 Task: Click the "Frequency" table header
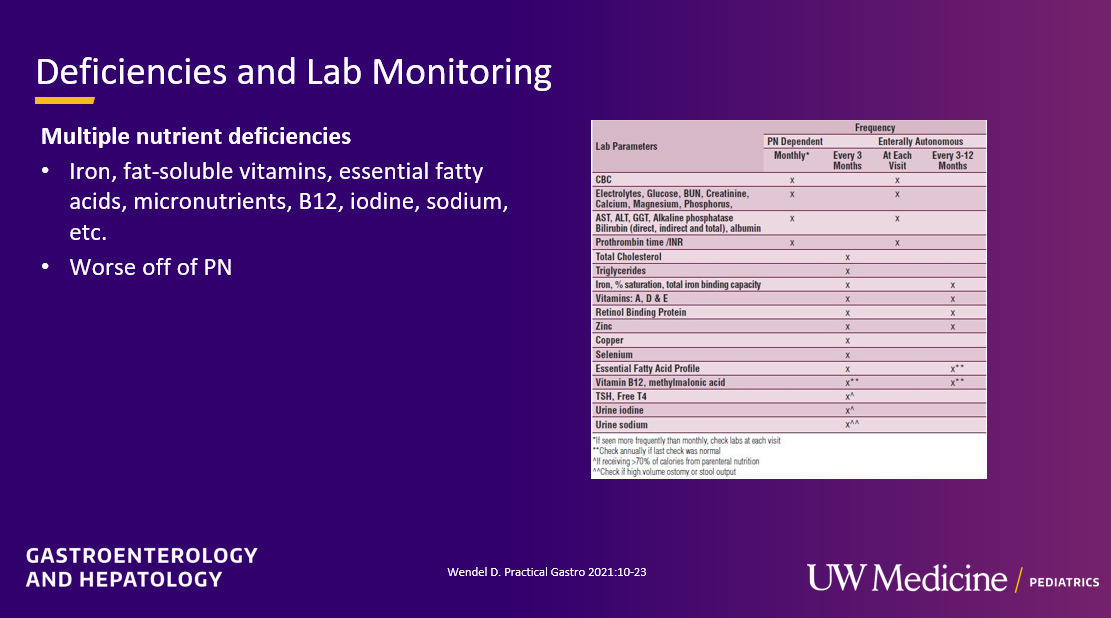[875, 128]
